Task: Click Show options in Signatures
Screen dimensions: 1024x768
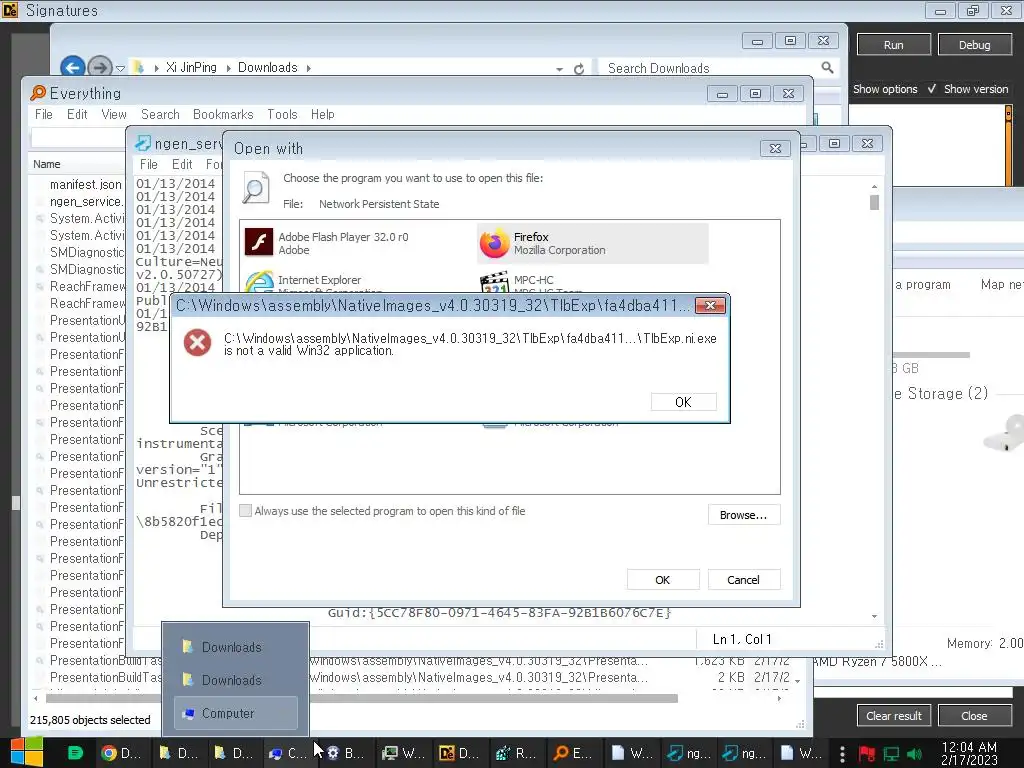Action: 885,89
